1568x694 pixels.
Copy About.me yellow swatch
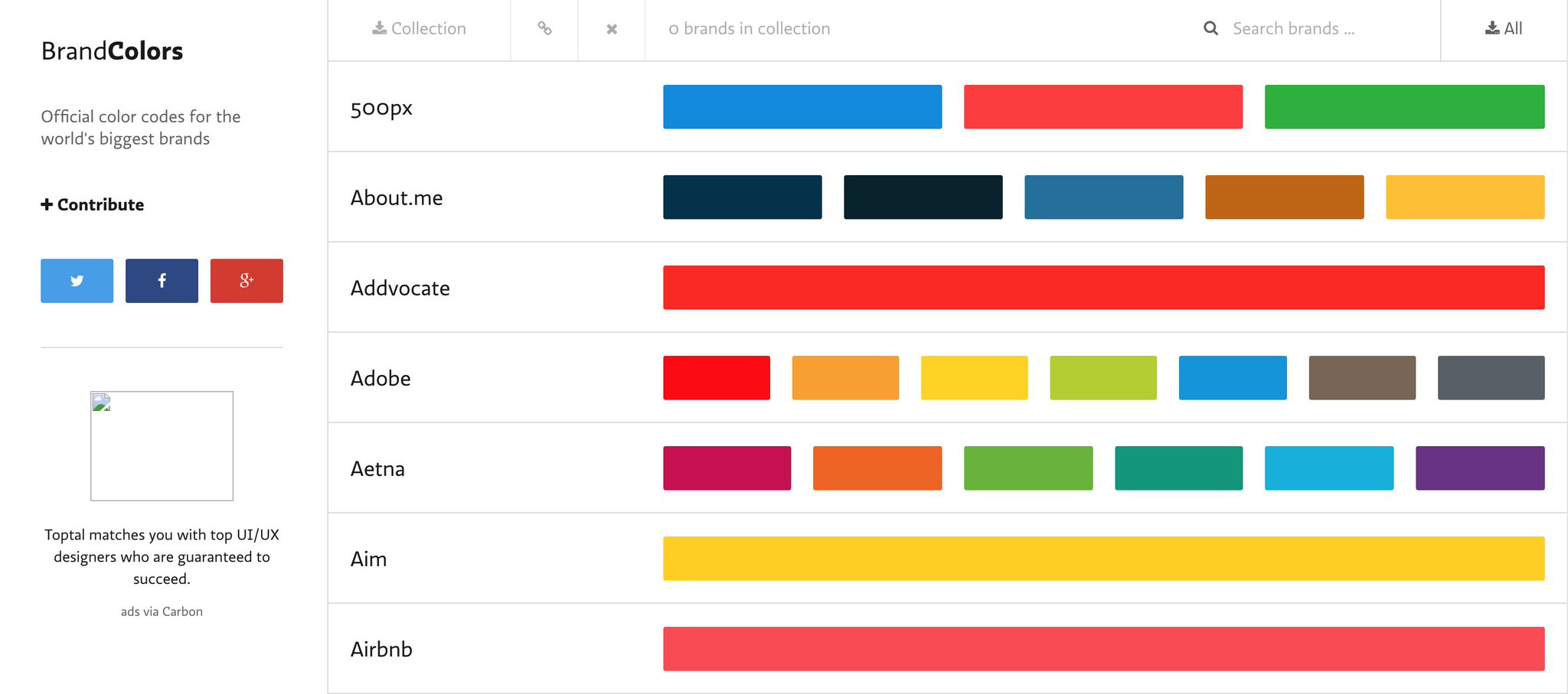[x=1465, y=197]
